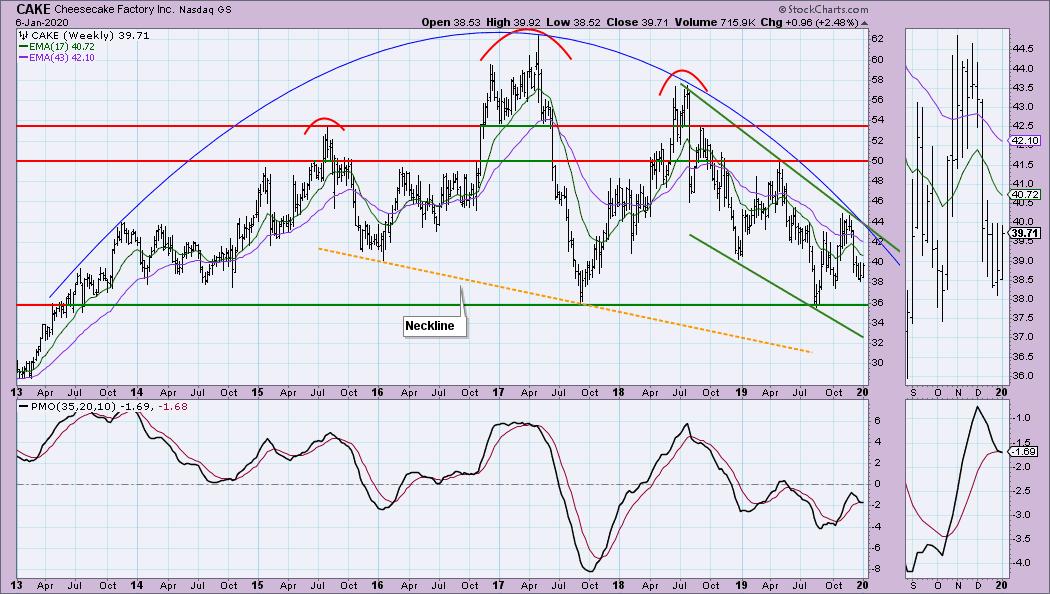Click the Cheesecake Factory Inc. company name
The height and width of the screenshot is (594, 1050).
click(113, 10)
